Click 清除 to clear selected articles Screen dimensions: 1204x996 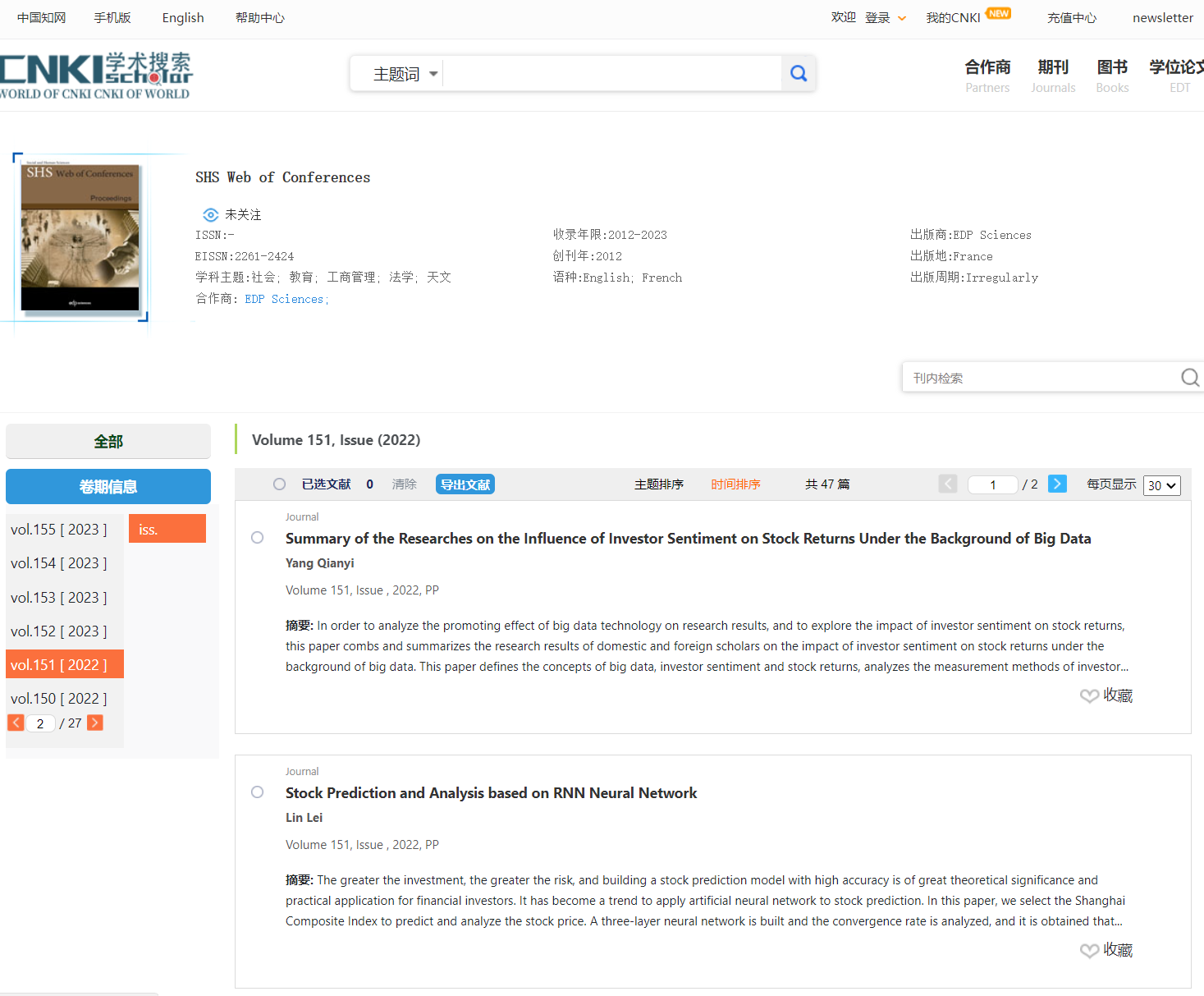click(x=405, y=484)
